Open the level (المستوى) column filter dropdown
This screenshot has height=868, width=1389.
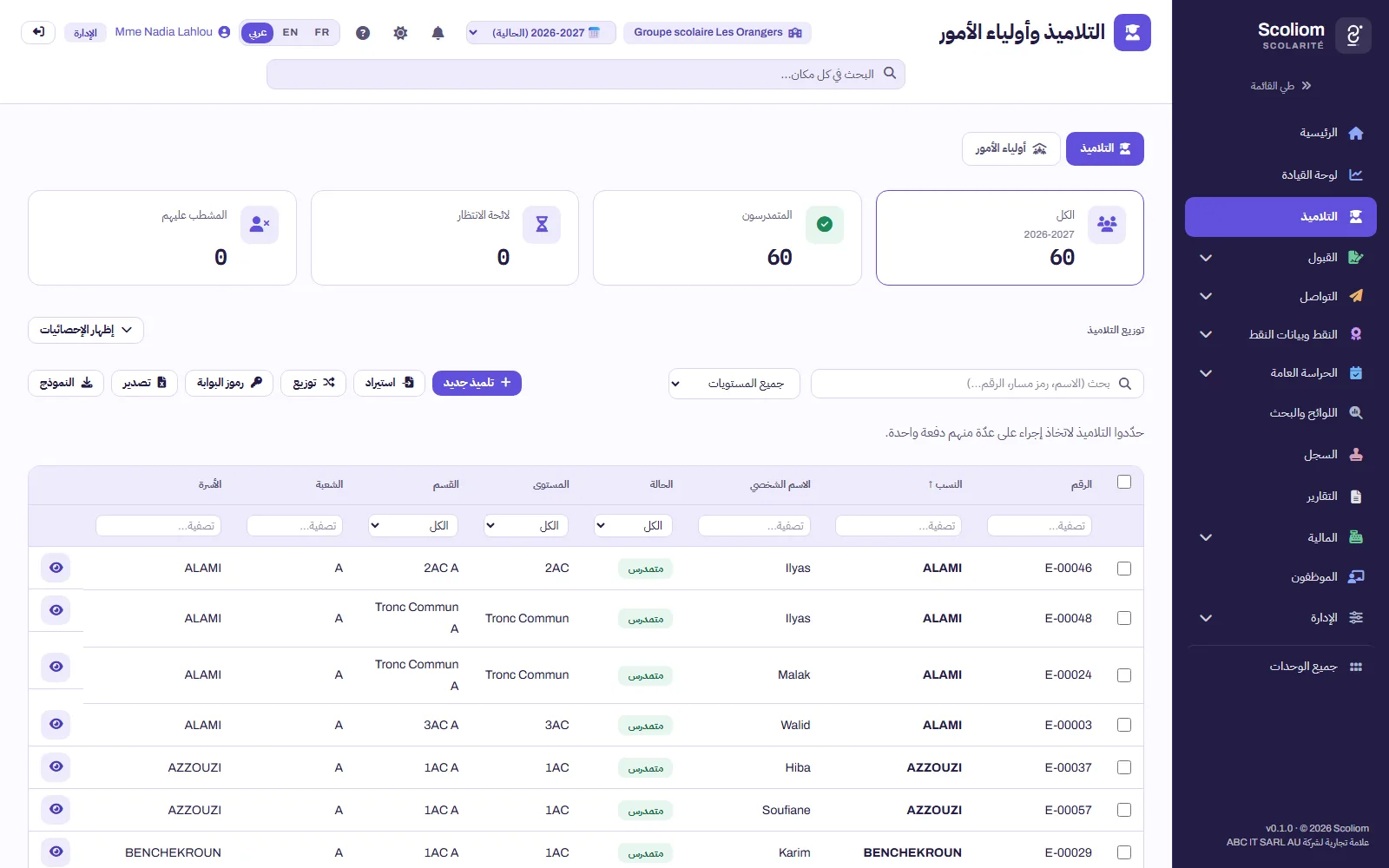[x=526, y=525]
